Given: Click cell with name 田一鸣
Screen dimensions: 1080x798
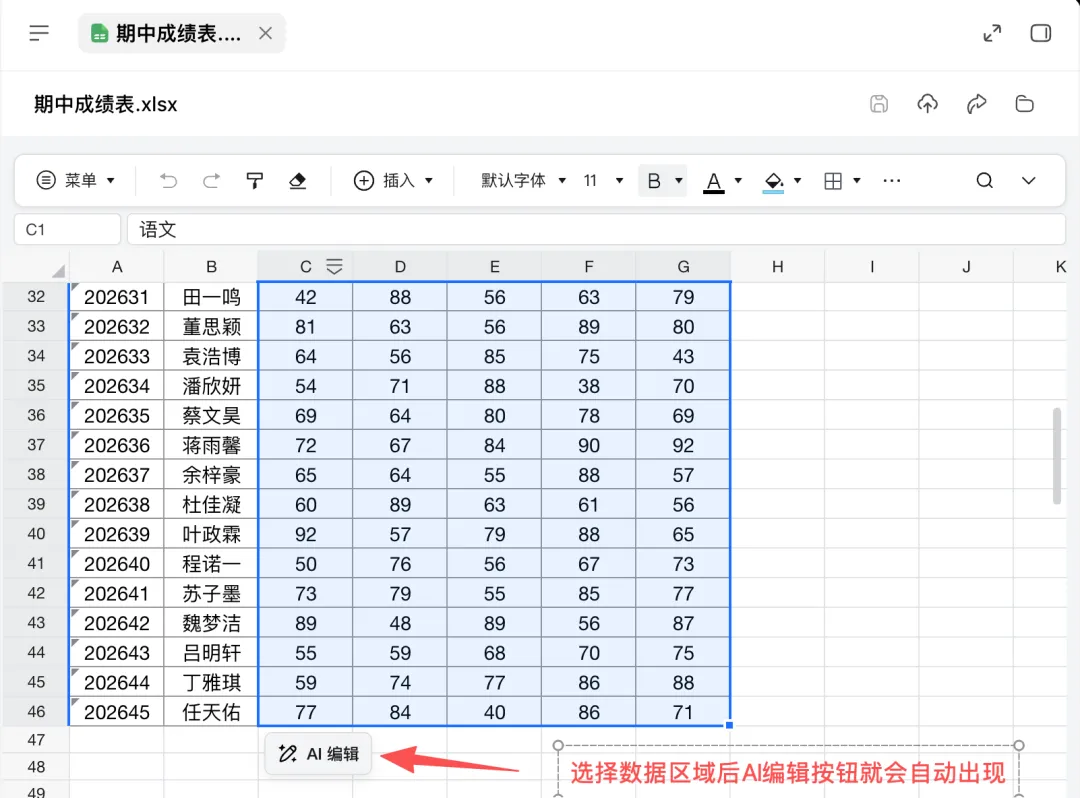Looking at the screenshot, I should 211,297.
